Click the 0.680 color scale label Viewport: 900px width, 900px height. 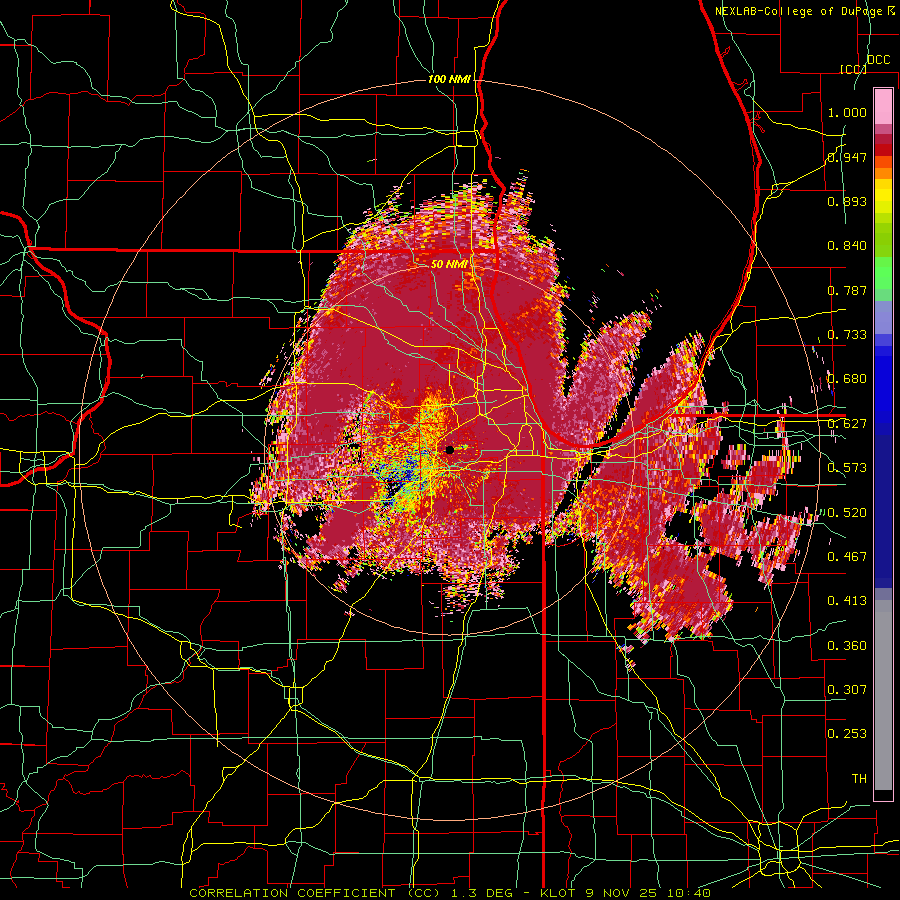coord(847,379)
